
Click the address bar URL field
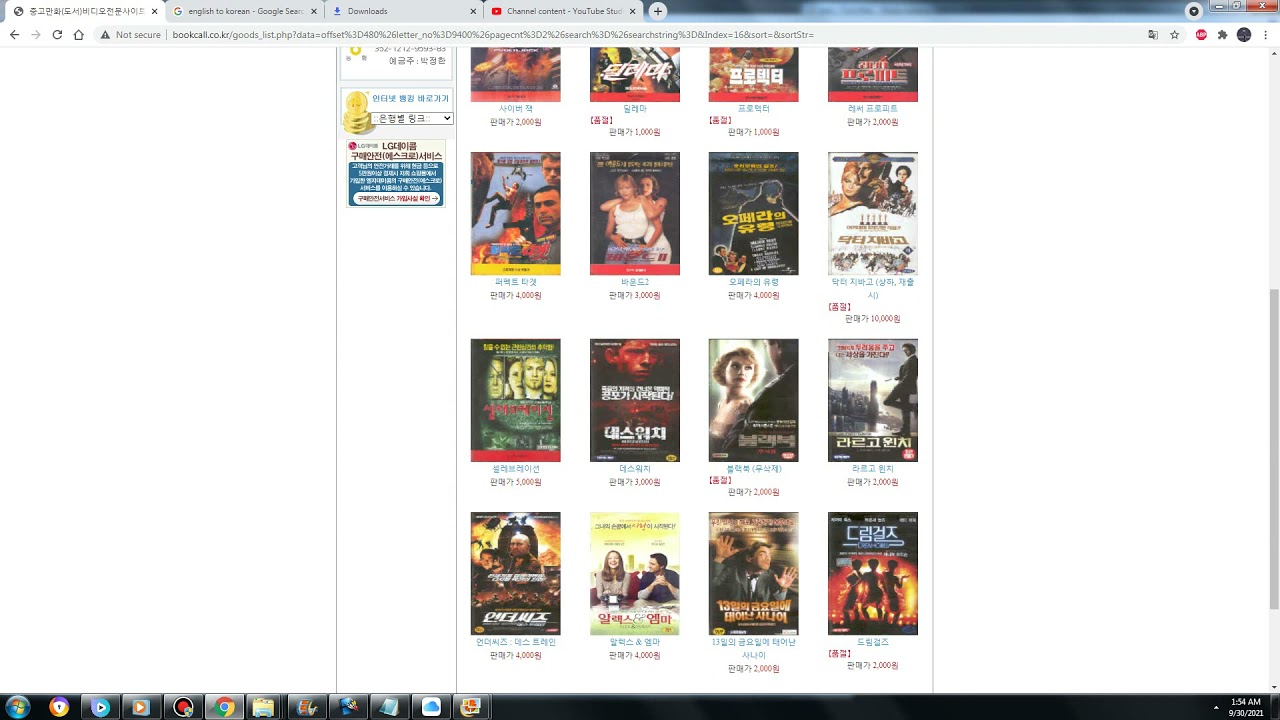(640, 34)
